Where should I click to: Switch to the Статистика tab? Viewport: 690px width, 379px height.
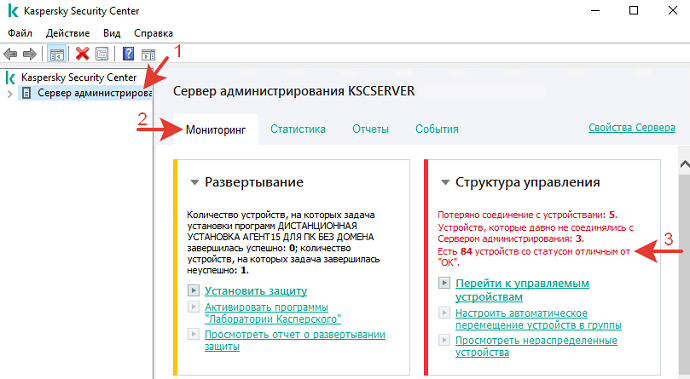[298, 129]
